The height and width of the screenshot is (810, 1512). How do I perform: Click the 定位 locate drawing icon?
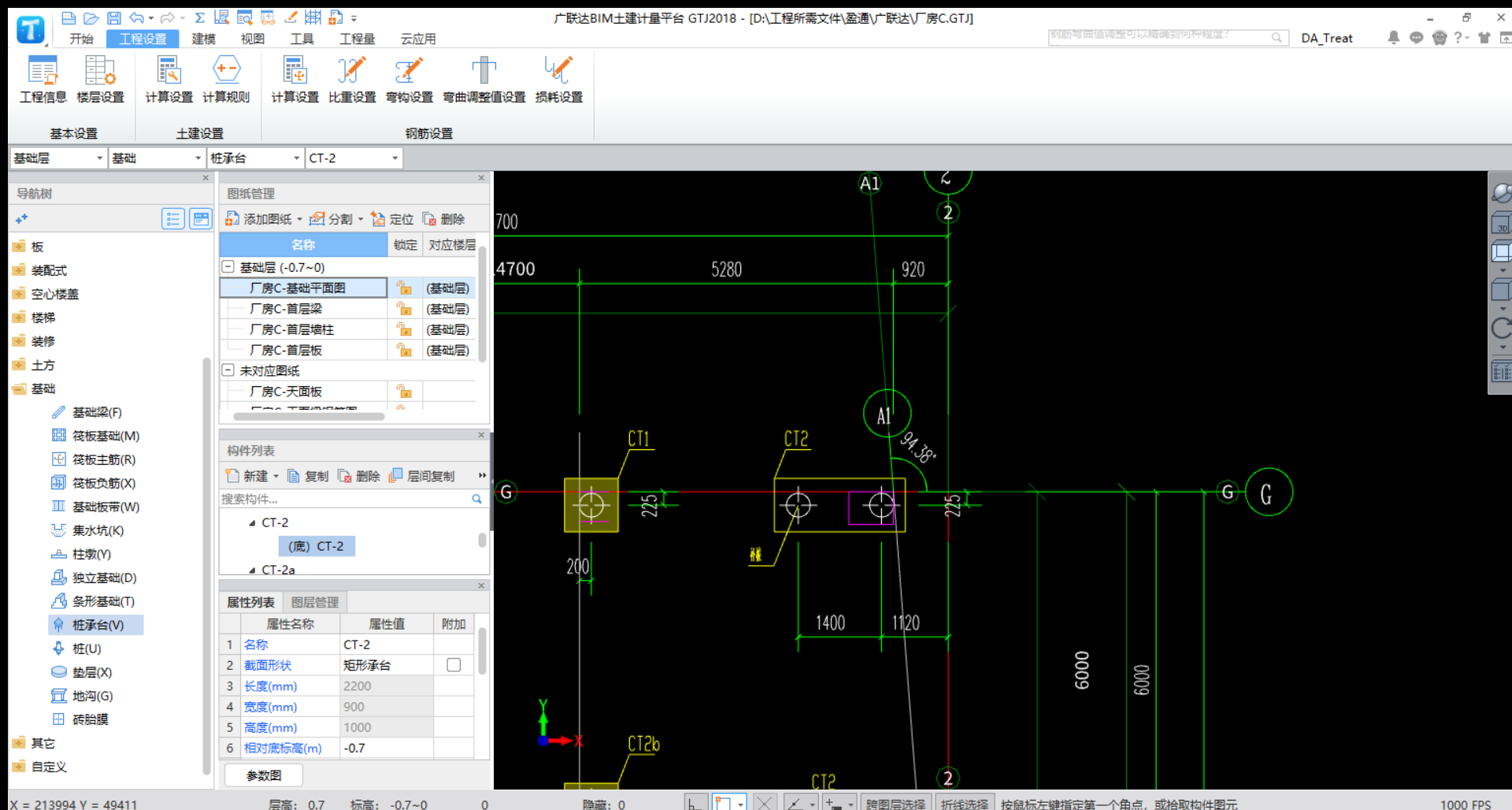point(378,218)
